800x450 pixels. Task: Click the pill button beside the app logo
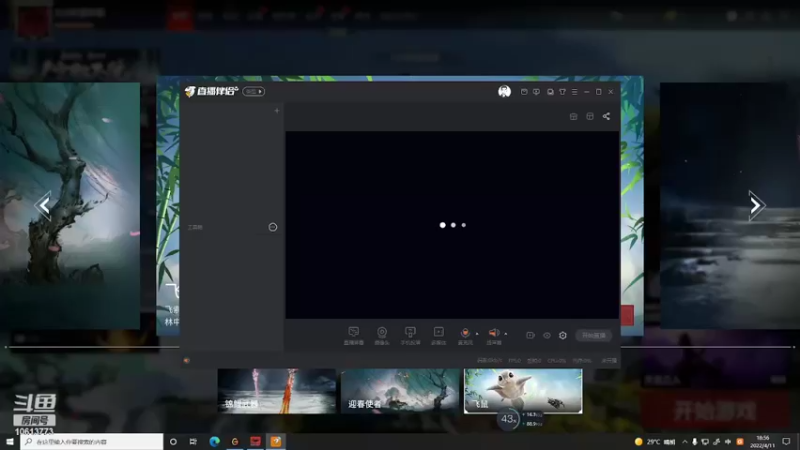(254, 91)
